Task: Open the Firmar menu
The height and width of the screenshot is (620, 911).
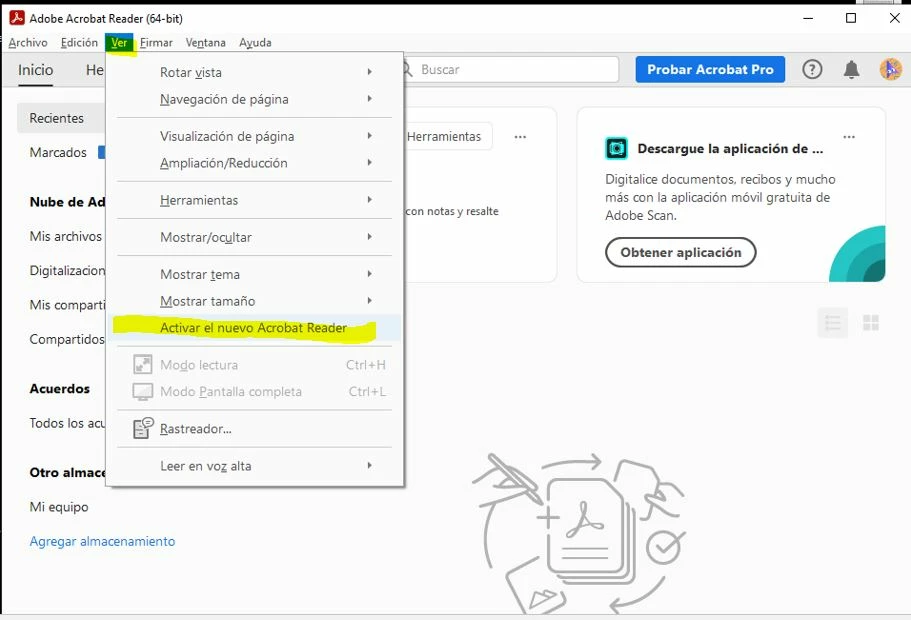Action: 156,42
